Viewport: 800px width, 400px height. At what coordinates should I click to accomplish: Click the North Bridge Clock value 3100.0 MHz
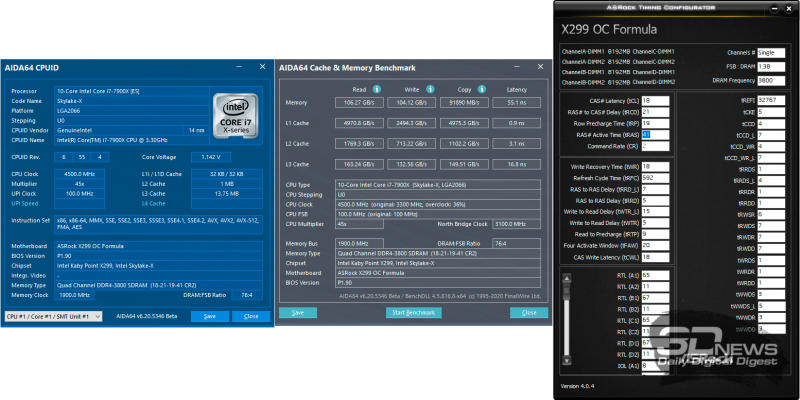[516, 224]
